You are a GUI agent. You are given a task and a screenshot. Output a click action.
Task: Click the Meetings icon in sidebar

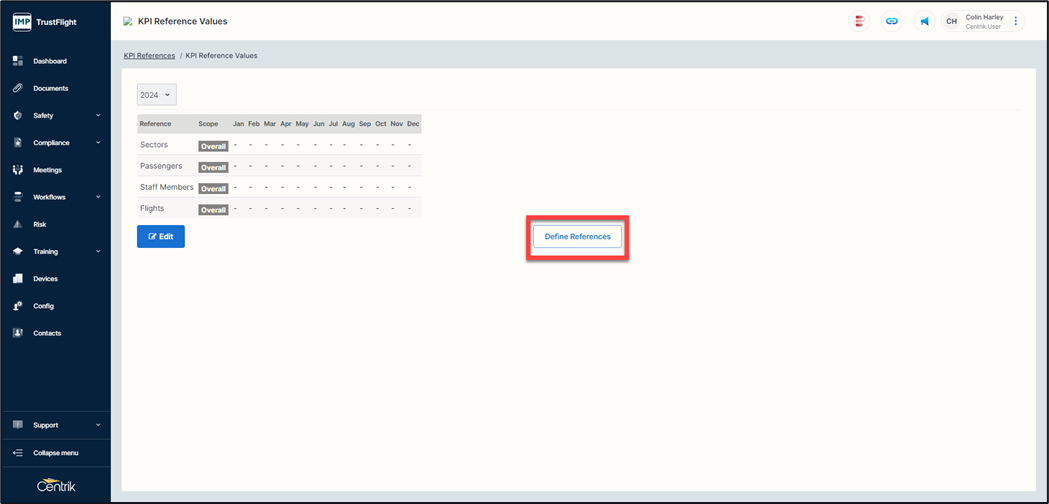[x=19, y=170]
